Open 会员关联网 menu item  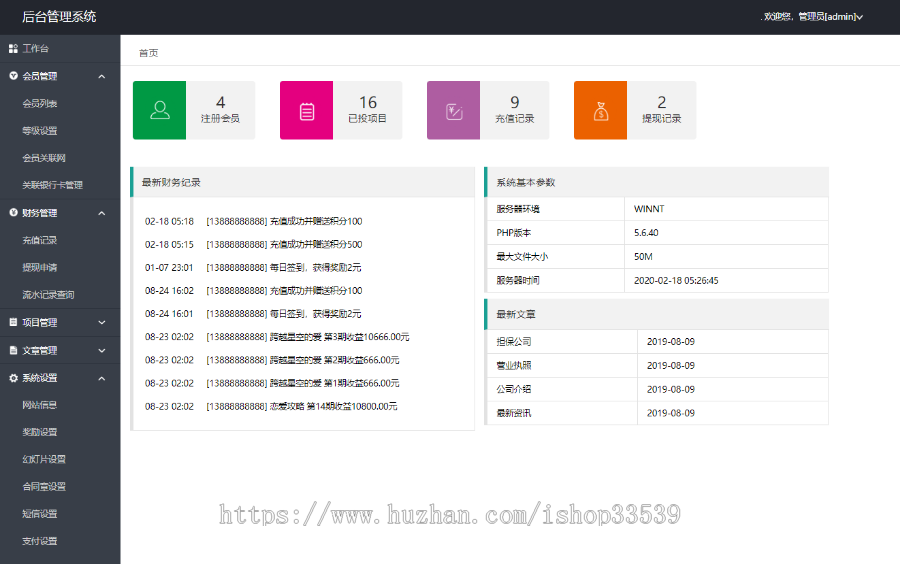44,158
